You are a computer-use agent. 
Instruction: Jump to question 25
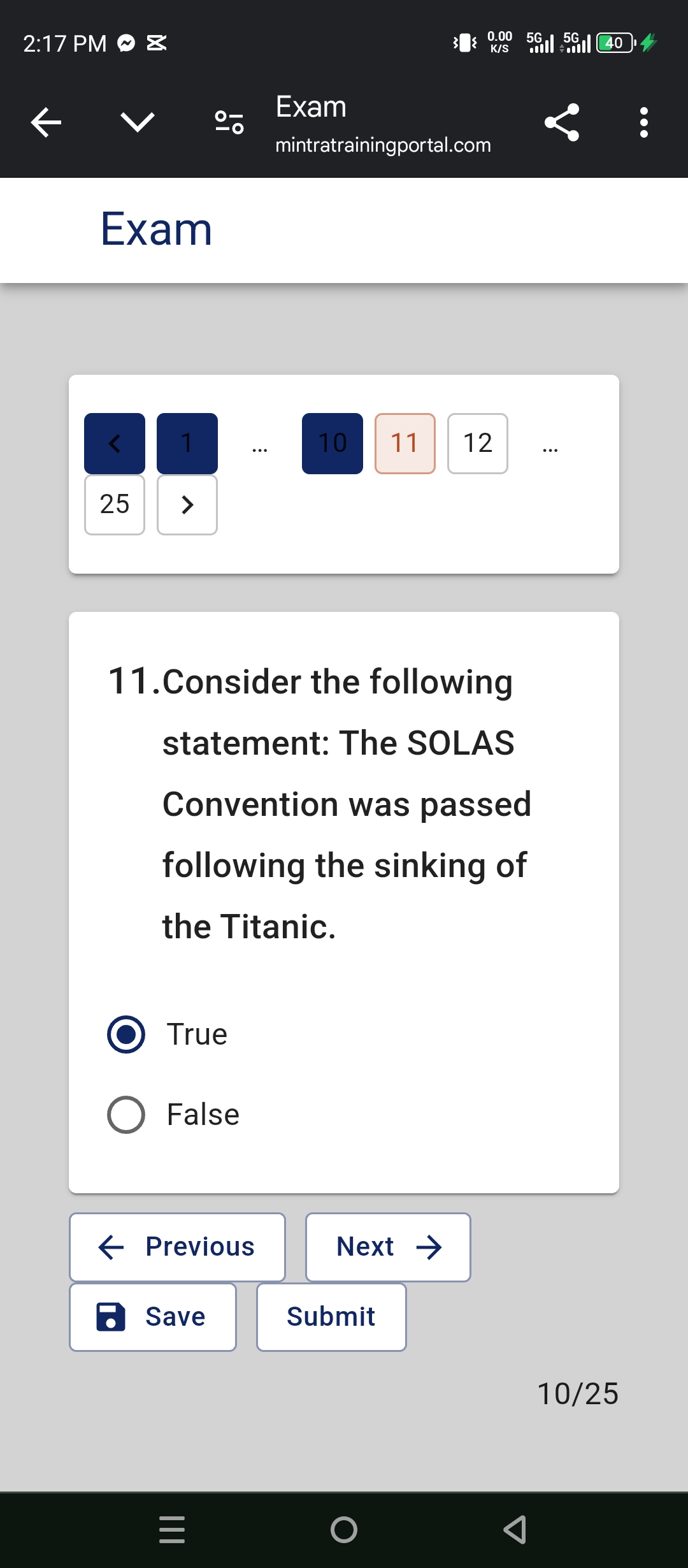(114, 504)
